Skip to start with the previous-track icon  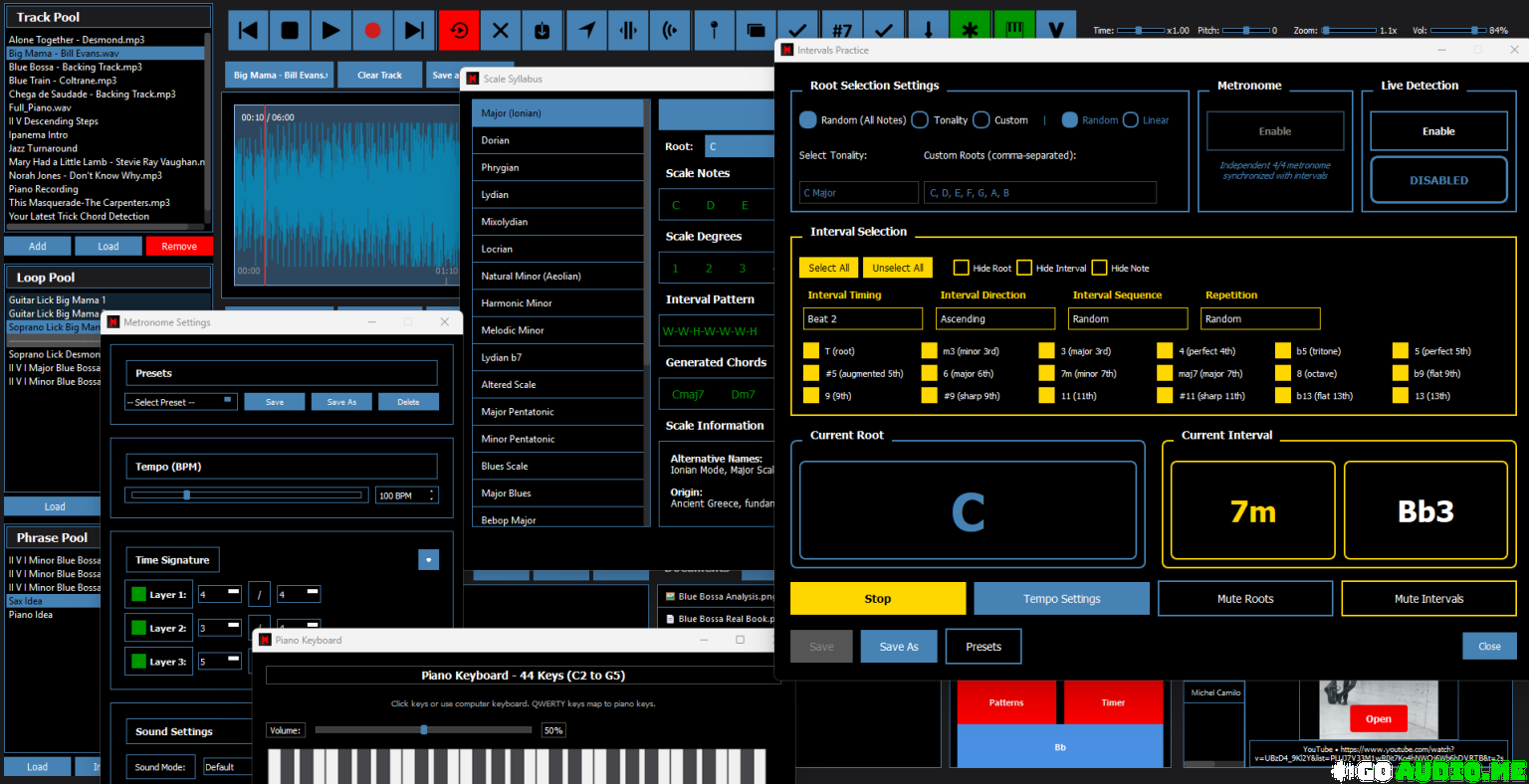[249, 31]
